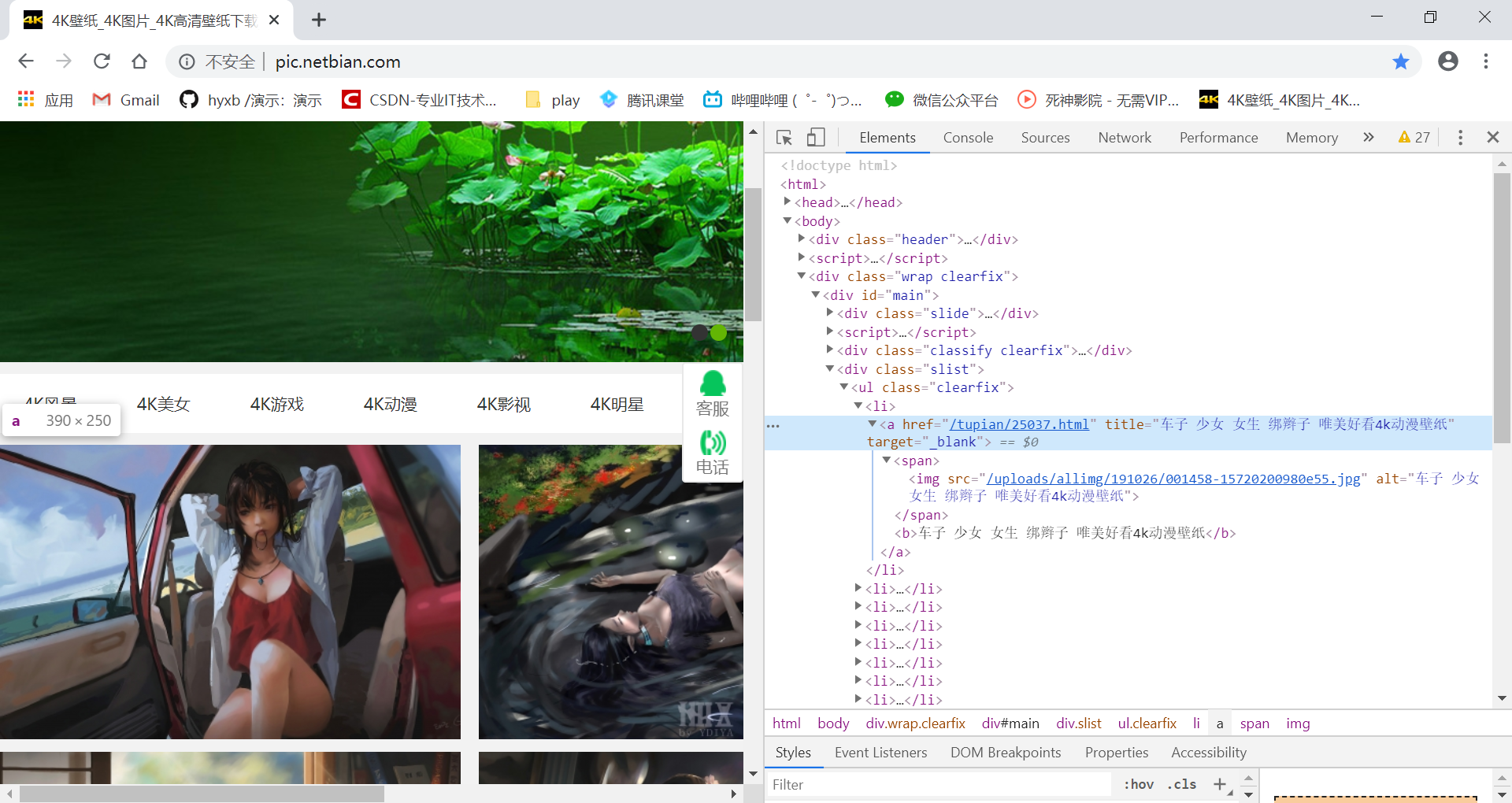Screen dimensions: 1512x803
Task: Open the hyxb GitHub bookmark
Action: click(250, 100)
